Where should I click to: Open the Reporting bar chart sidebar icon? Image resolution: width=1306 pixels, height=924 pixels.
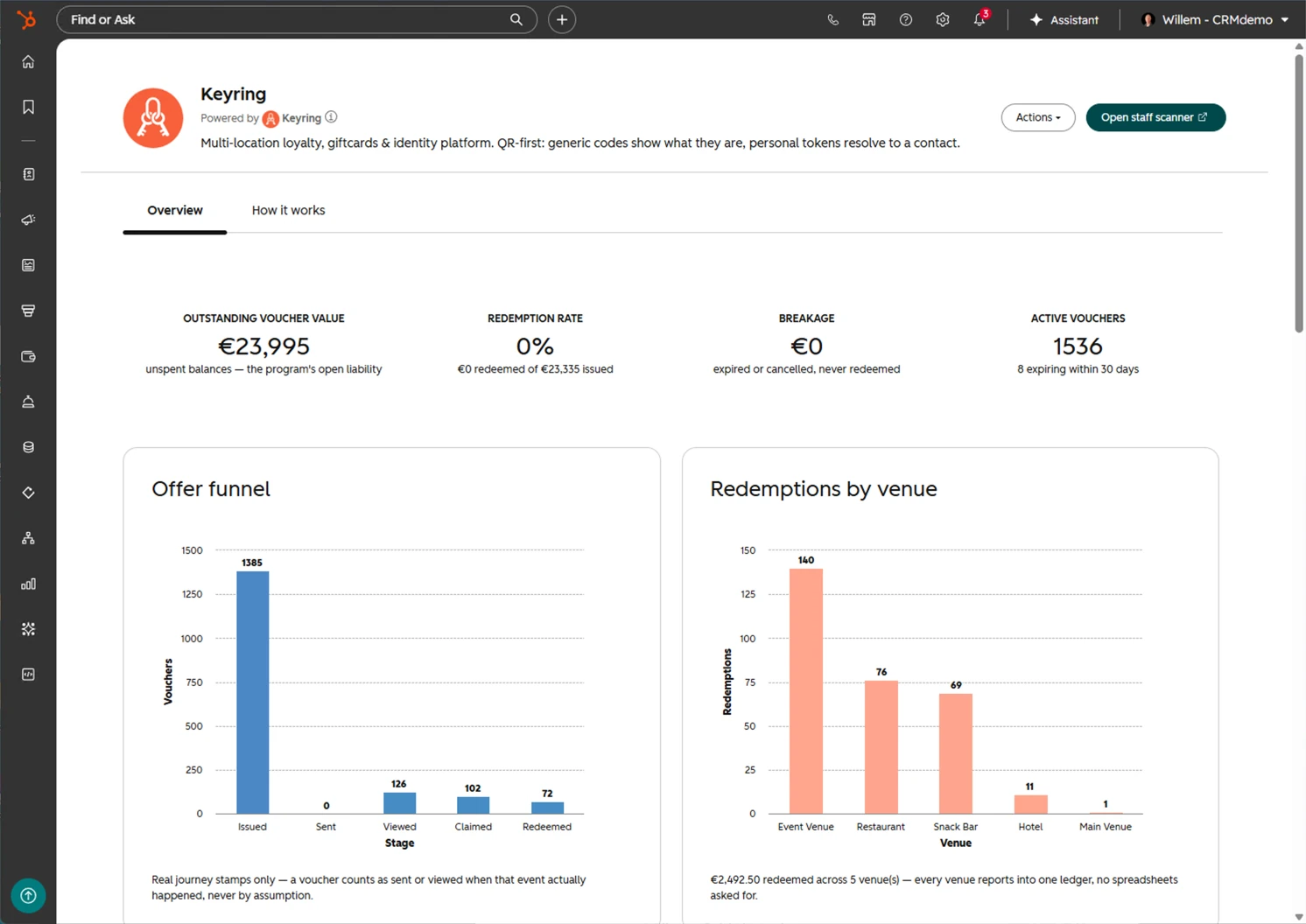coord(28,584)
